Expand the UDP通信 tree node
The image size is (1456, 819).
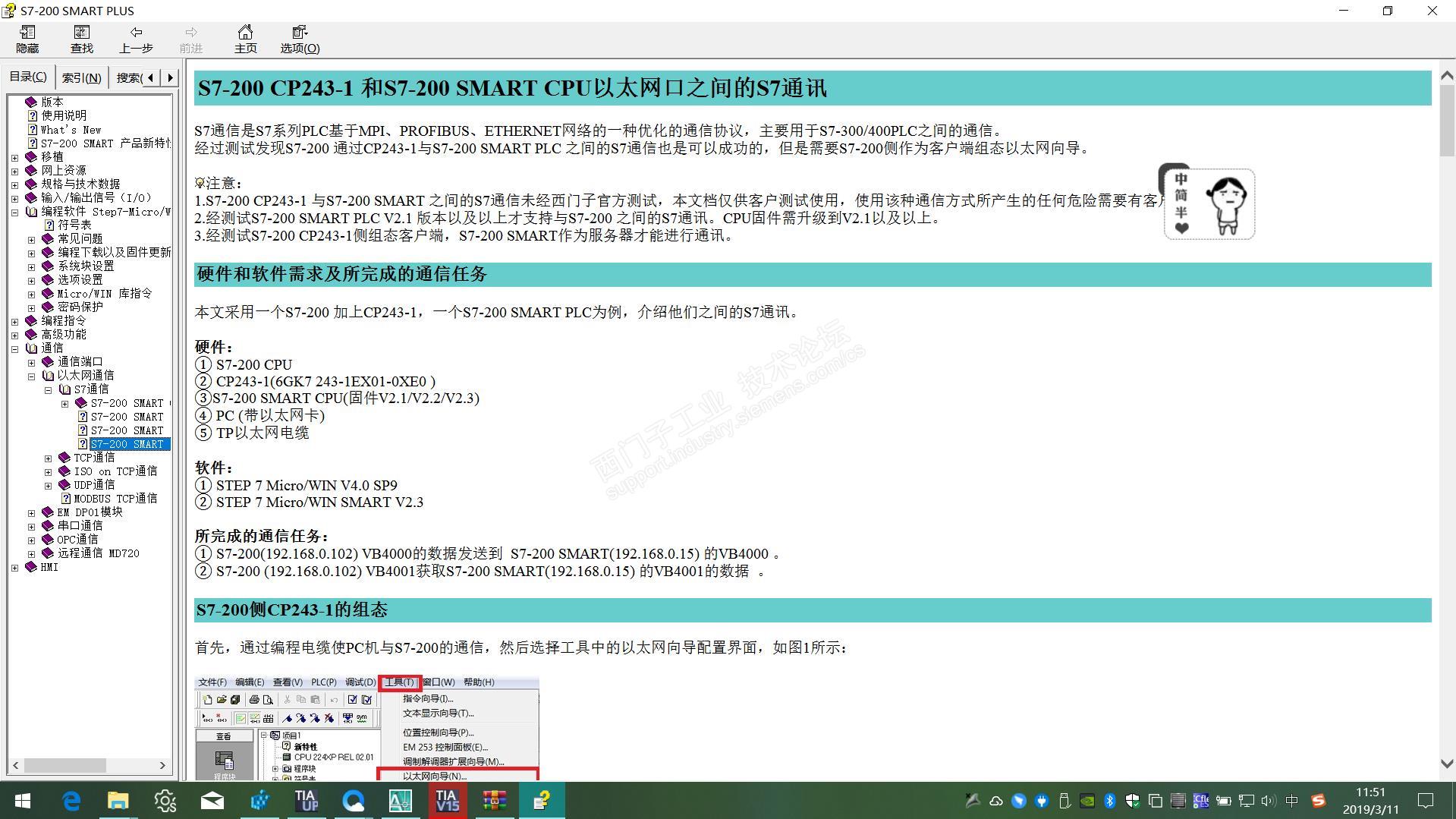coord(48,485)
